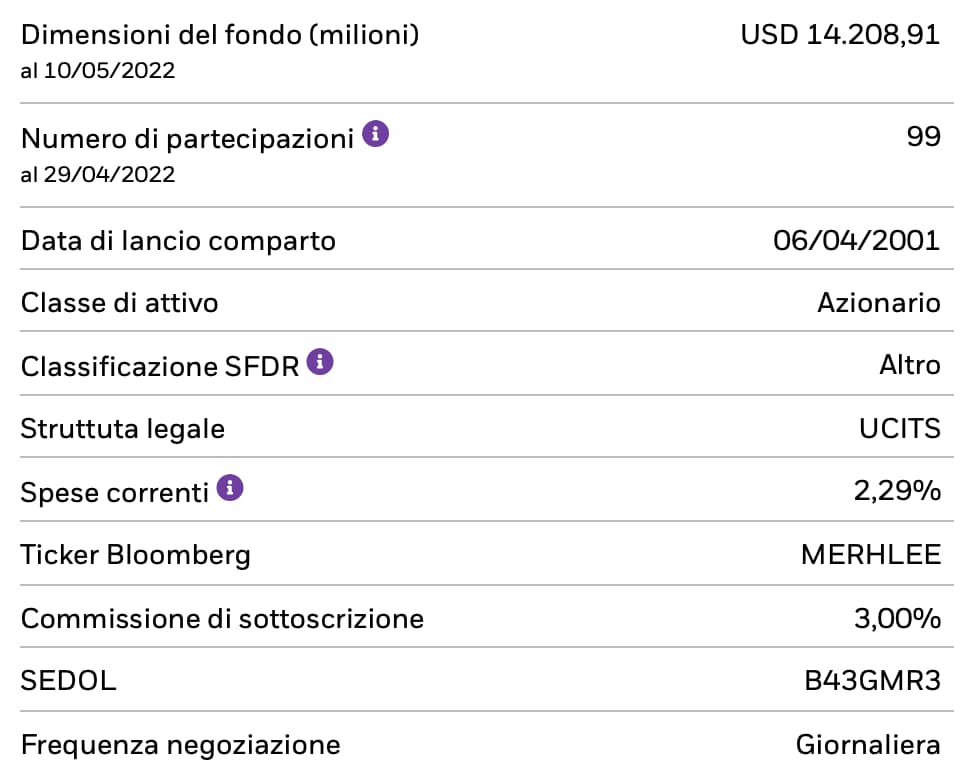Click the Giornaliera trading frequency value
964x770 pixels.
[868, 745]
